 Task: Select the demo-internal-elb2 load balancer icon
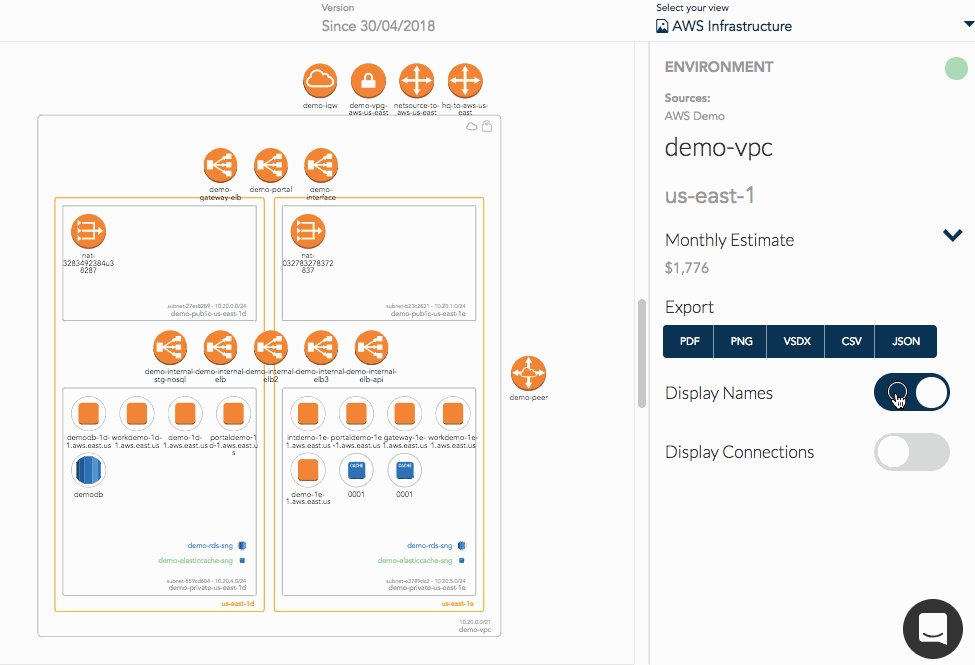pyautogui.click(x=270, y=347)
